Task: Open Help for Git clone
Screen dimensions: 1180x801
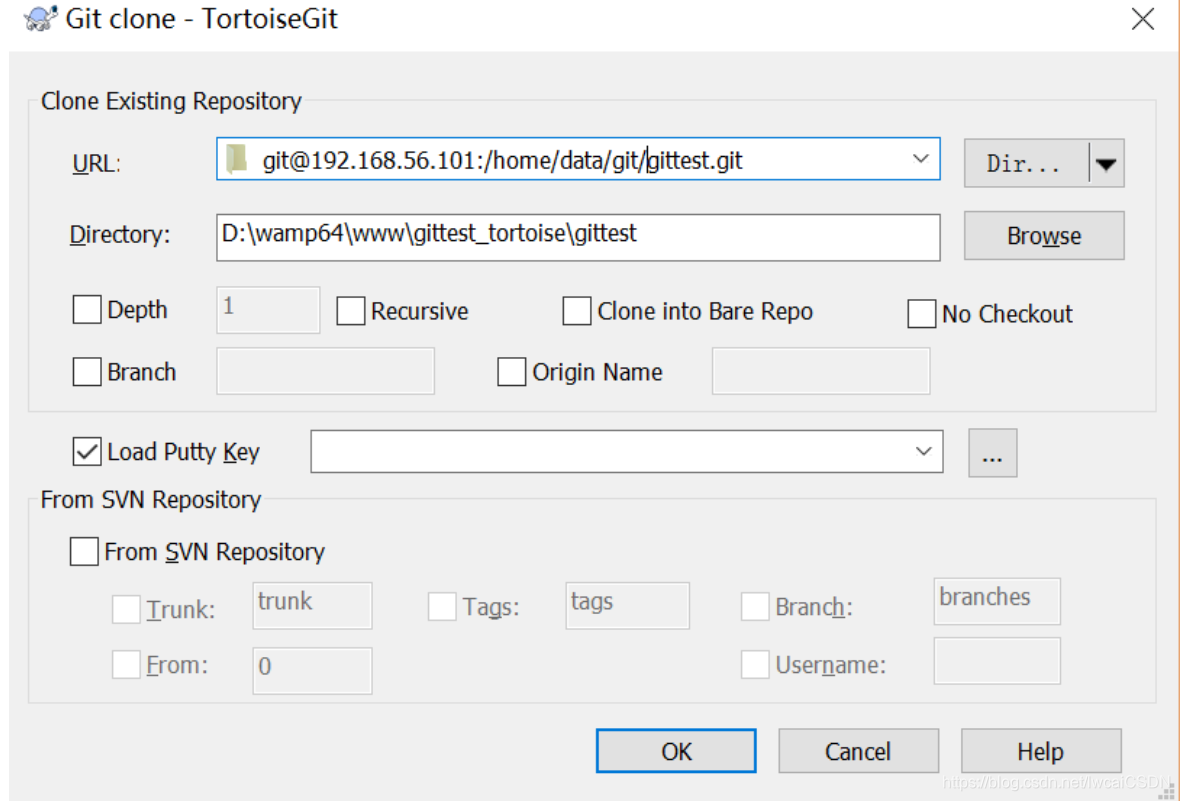Action: click(1041, 751)
